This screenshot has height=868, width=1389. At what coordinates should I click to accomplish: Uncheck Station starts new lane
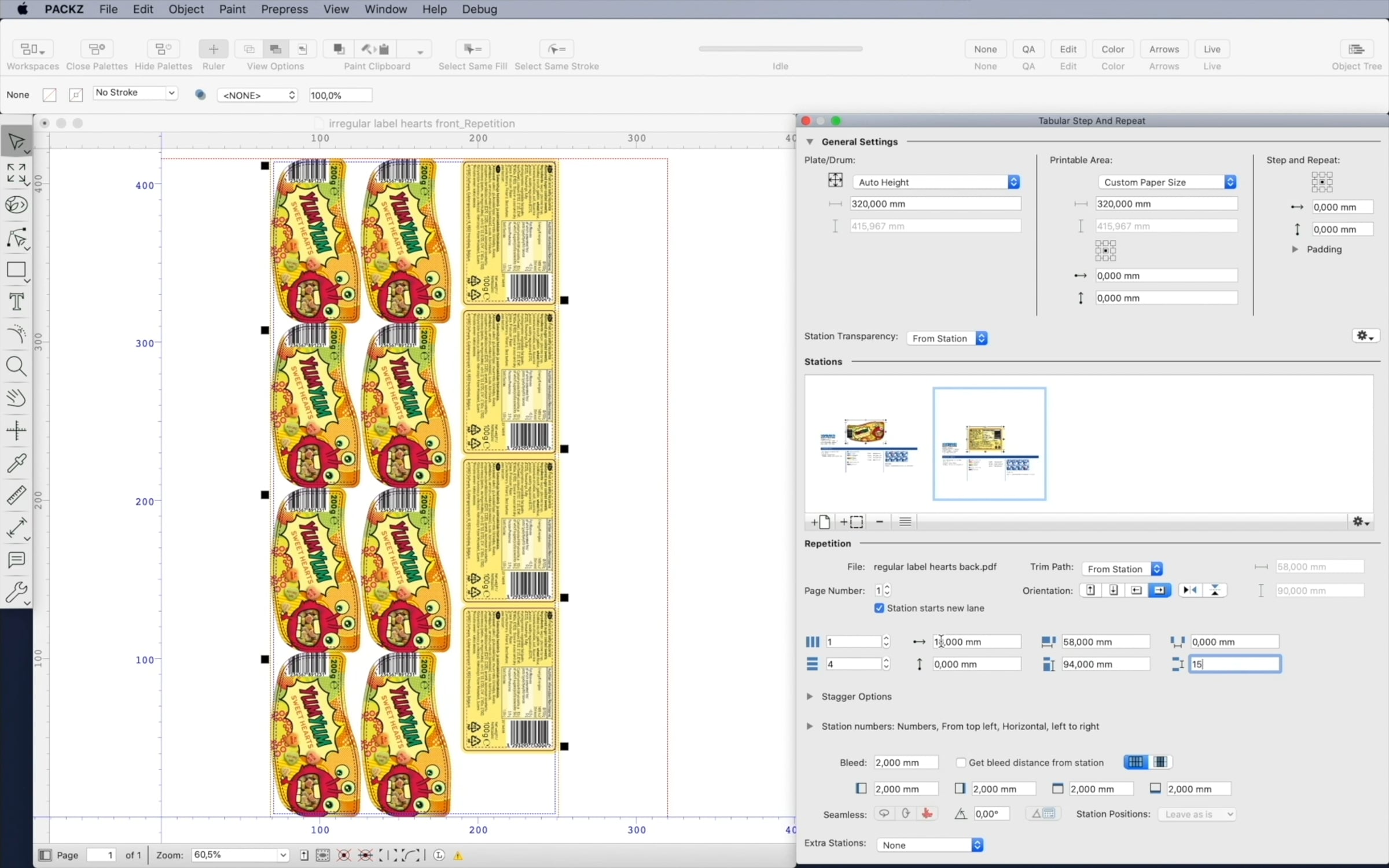pyautogui.click(x=879, y=608)
